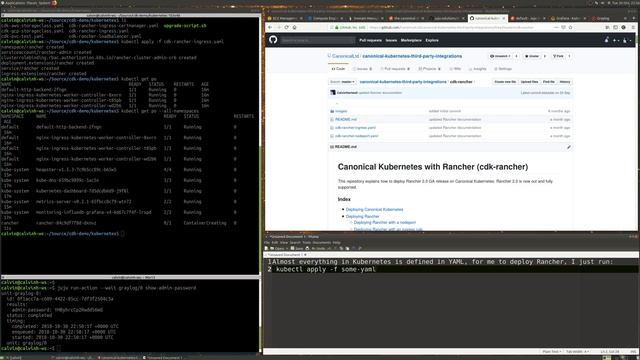Bookmark this page with the star icon
Screen dimensions: 640x360
click(x=570, y=27)
